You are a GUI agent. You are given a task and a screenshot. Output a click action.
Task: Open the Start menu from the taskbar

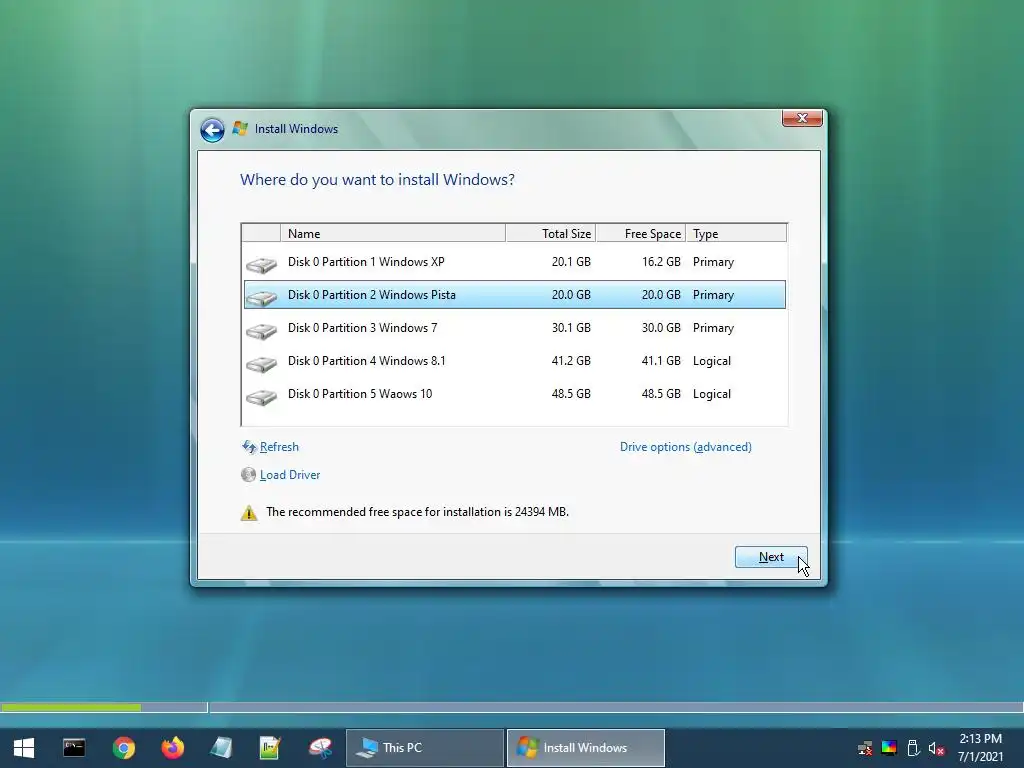click(24, 748)
